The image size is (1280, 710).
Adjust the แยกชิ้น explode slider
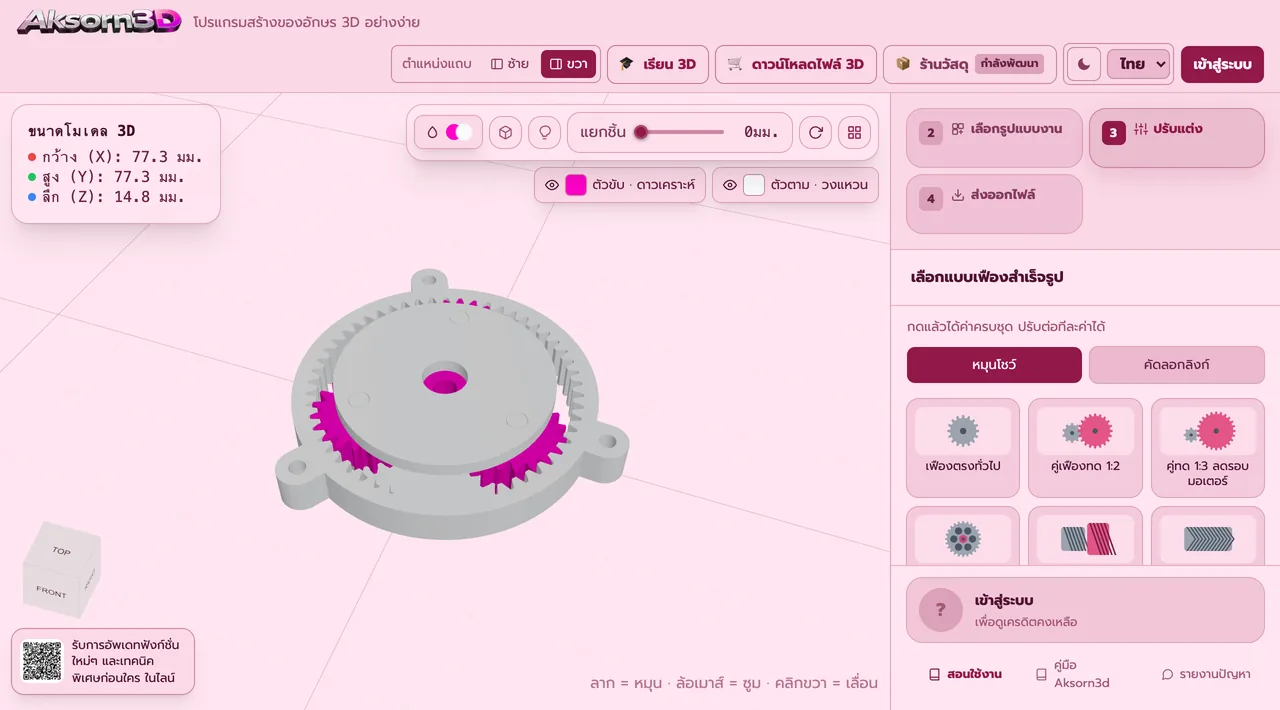tap(680, 132)
